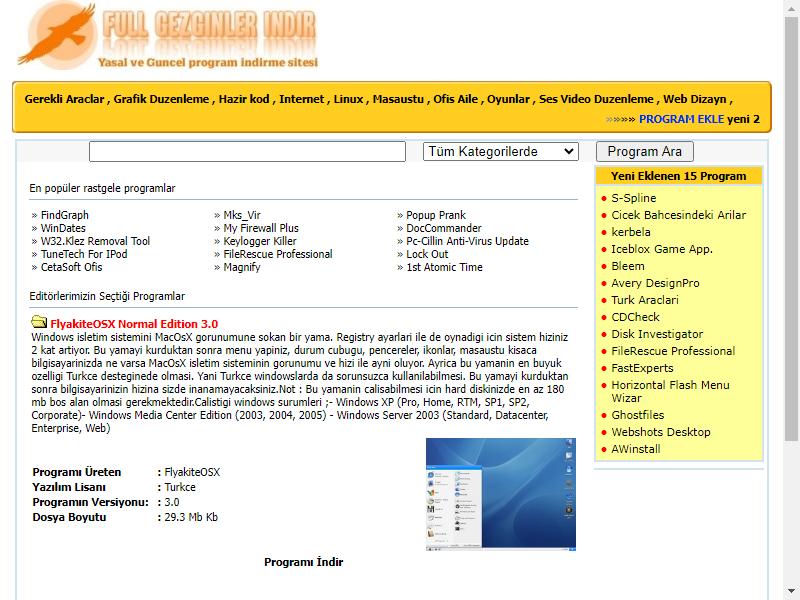The image size is (800, 600).
Task: Click the Program Ara search button
Action: pos(644,152)
